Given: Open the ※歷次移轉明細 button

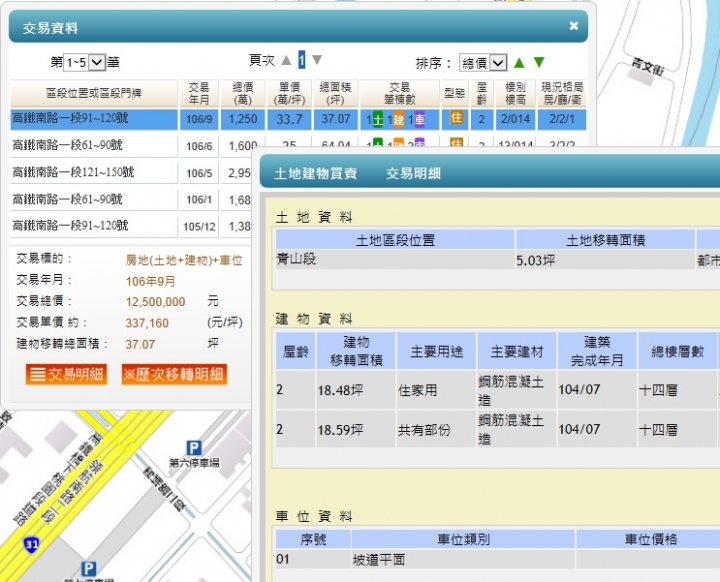Looking at the screenshot, I should coord(174,374).
